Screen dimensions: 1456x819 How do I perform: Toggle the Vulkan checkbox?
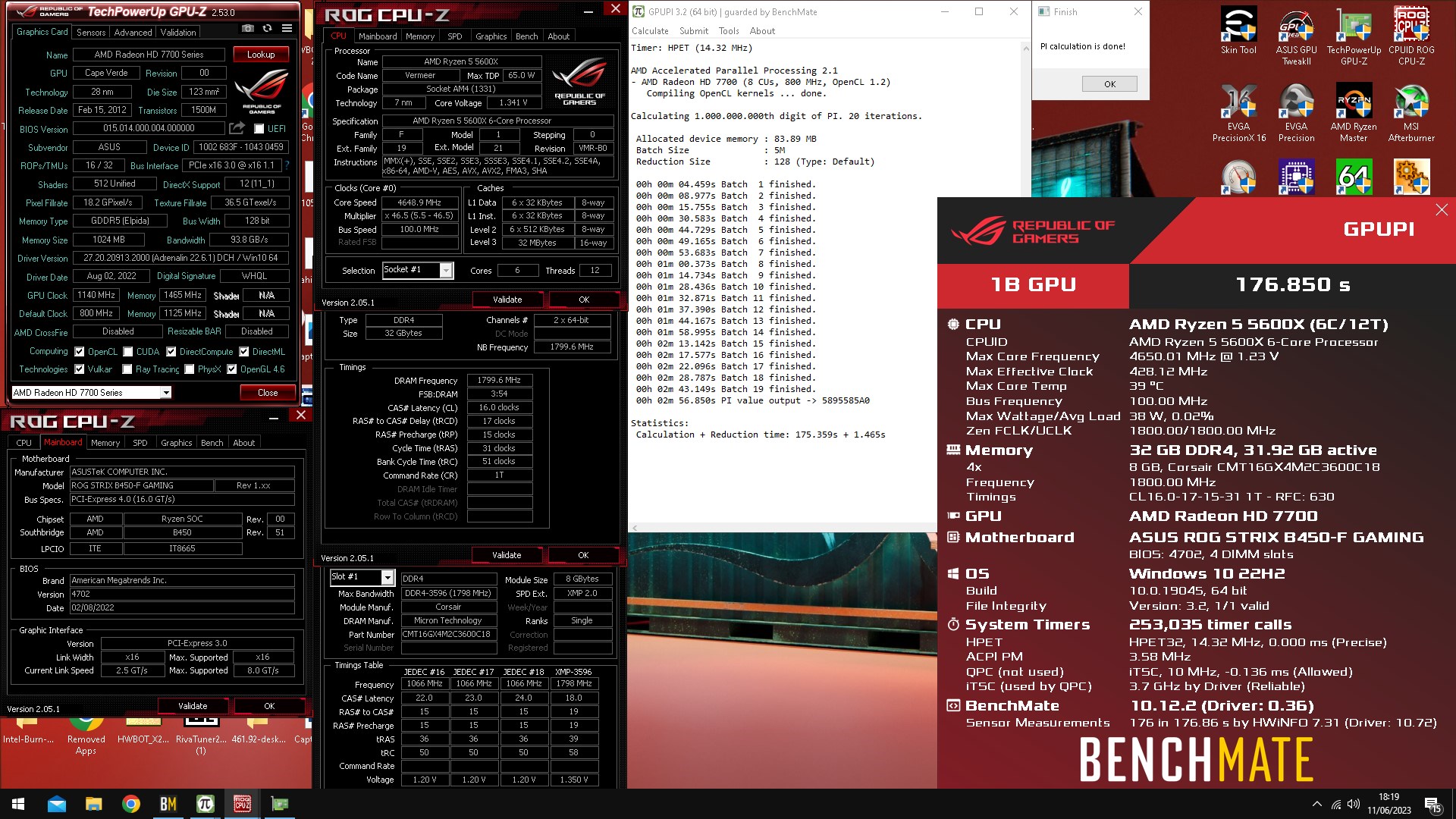point(79,369)
